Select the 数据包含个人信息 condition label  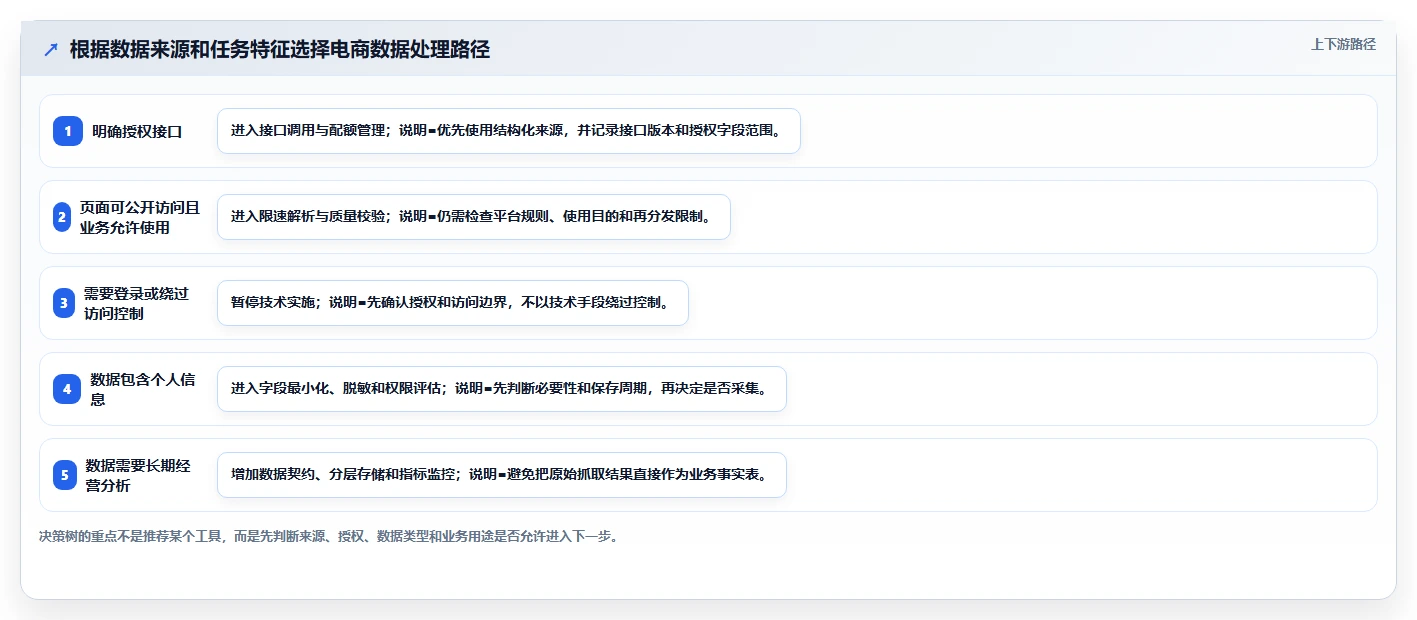(x=143, y=389)
